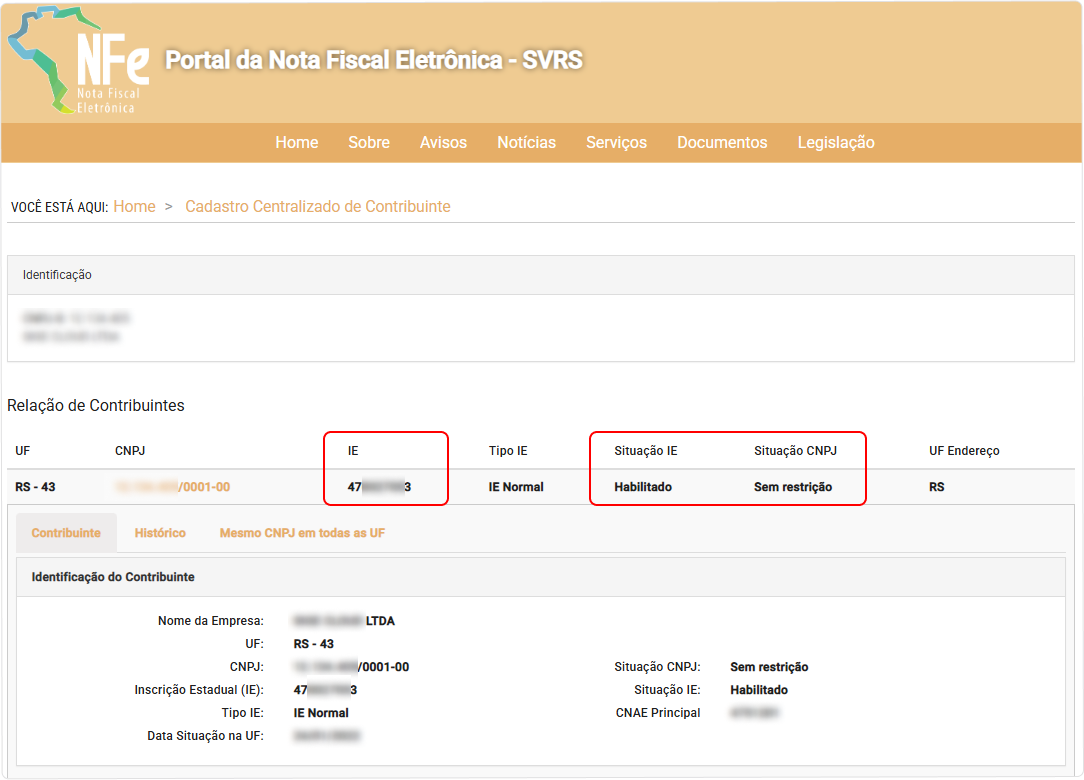This screenshot has height=780, width=1084.
Task: Click the RS cell under UF Endereço
Action: pos(937,487)
